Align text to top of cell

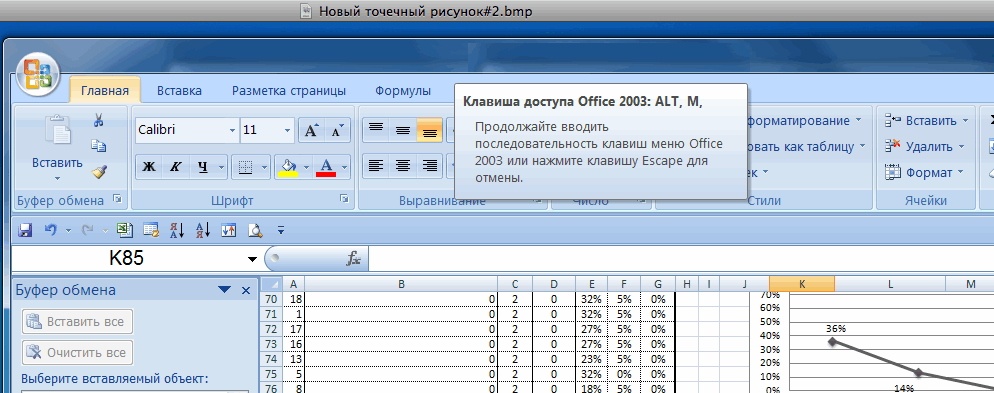375,131
